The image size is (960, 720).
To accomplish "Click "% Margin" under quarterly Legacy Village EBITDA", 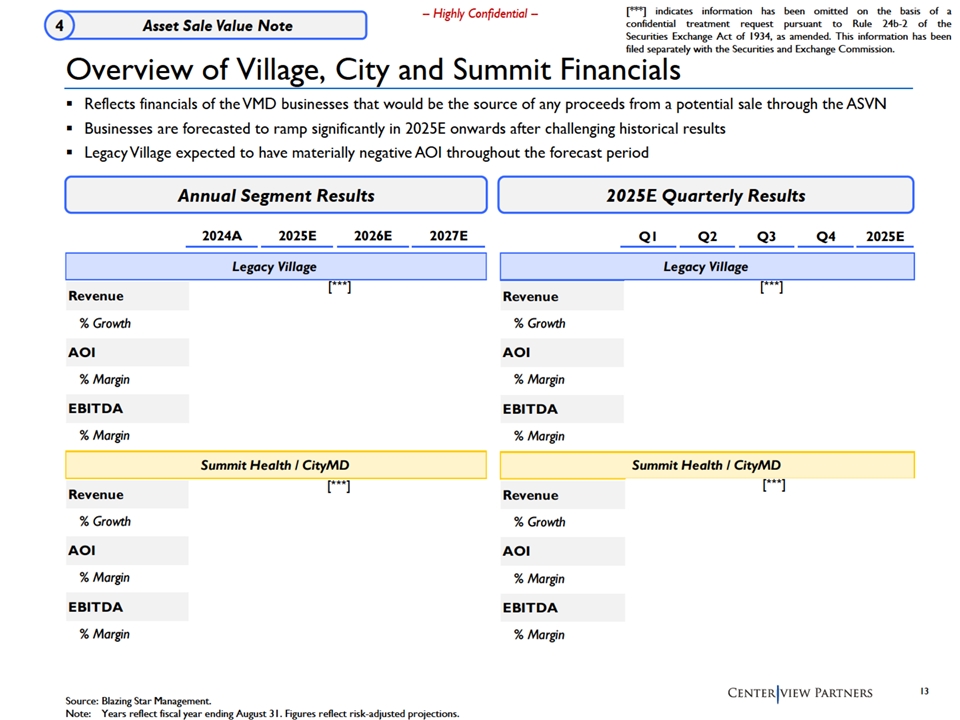I will pyautogui.click(x=539, y=436).
